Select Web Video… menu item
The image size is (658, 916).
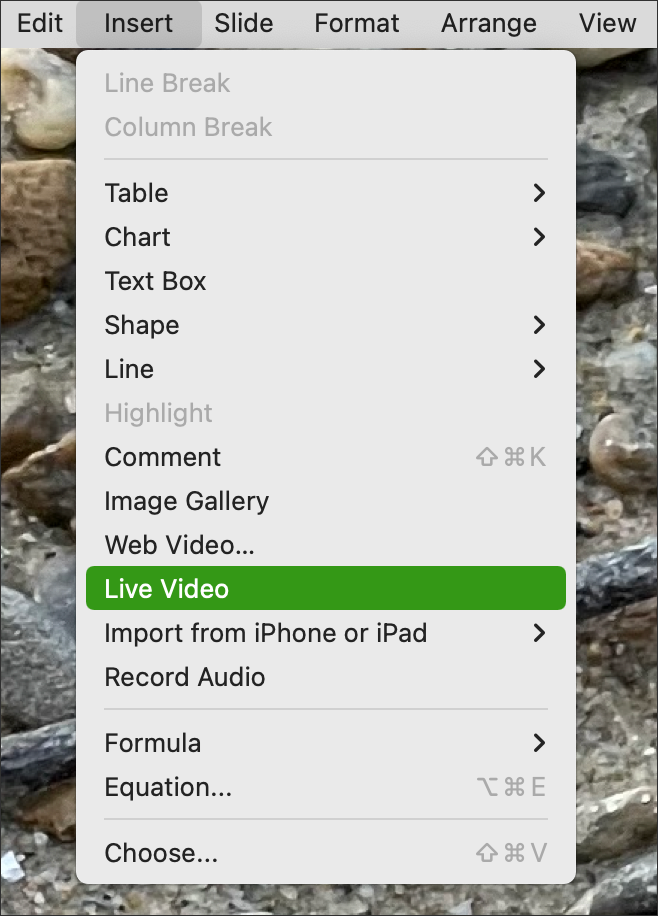[325, 545]
